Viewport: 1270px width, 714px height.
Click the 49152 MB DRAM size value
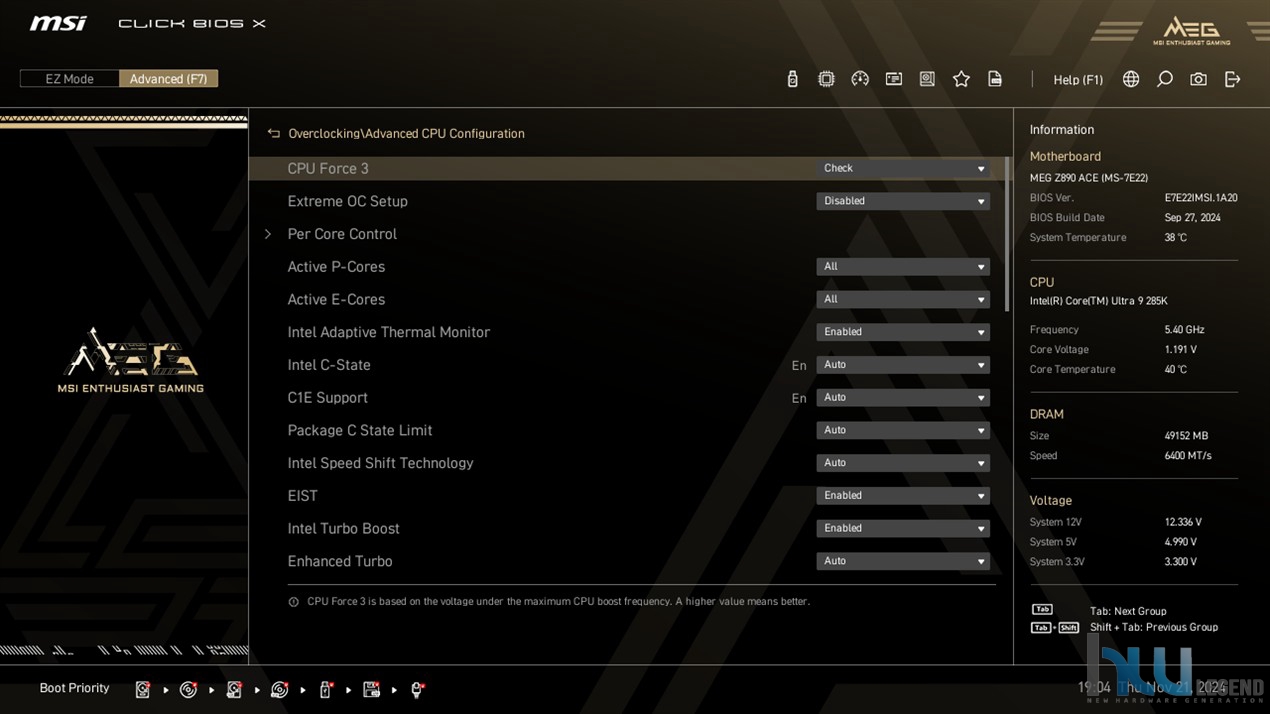click(1186, 436)
